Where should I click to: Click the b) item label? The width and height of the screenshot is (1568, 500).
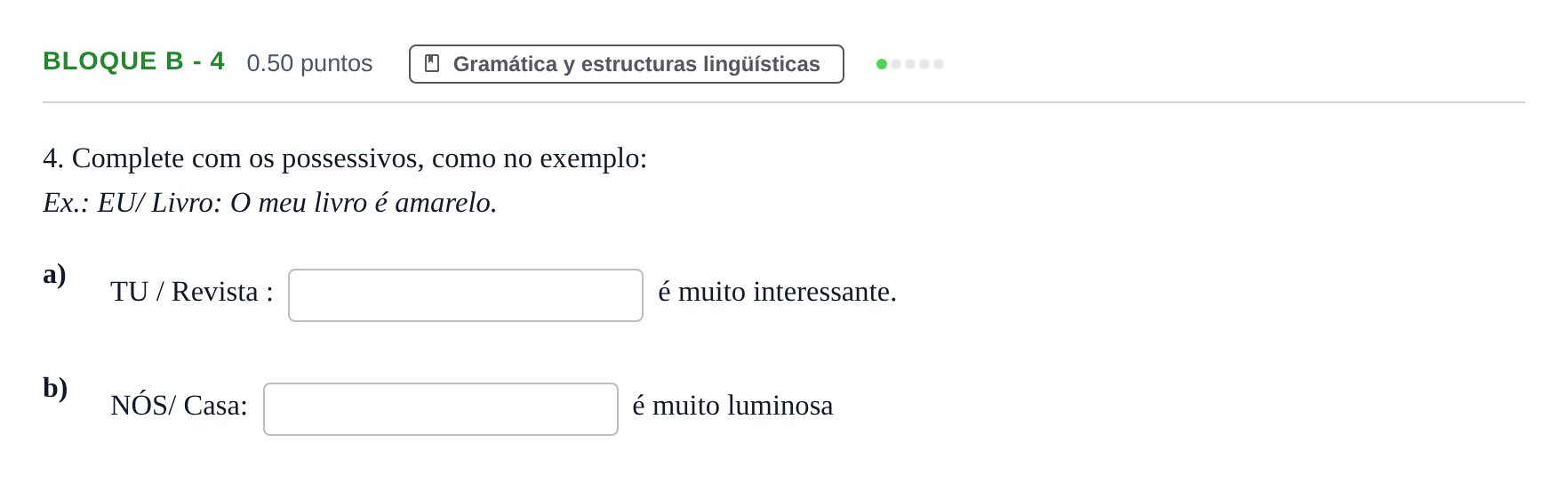click(55, 388)
